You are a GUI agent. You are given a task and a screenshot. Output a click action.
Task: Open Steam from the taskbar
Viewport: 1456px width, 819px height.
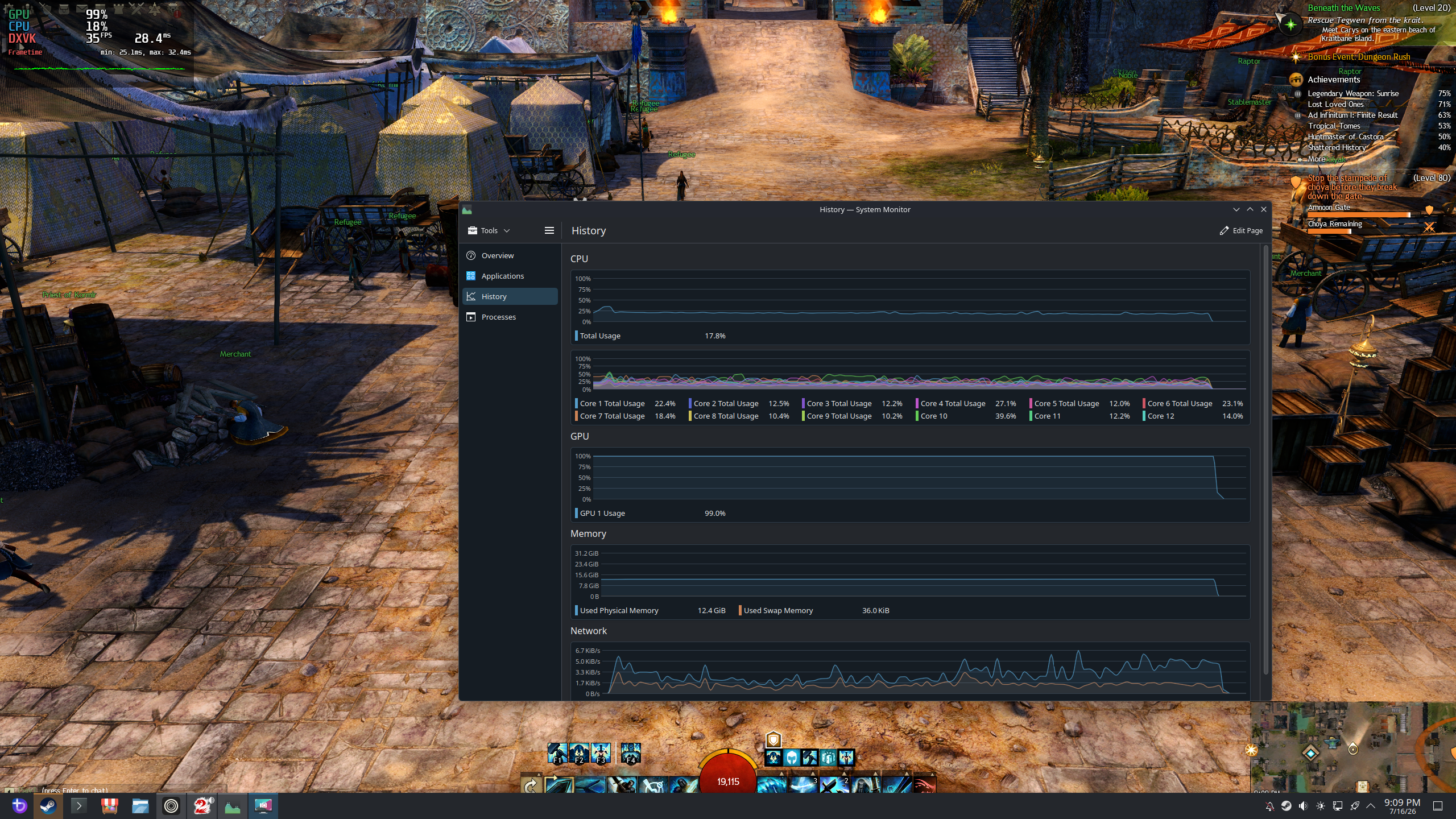click(48, 806)
